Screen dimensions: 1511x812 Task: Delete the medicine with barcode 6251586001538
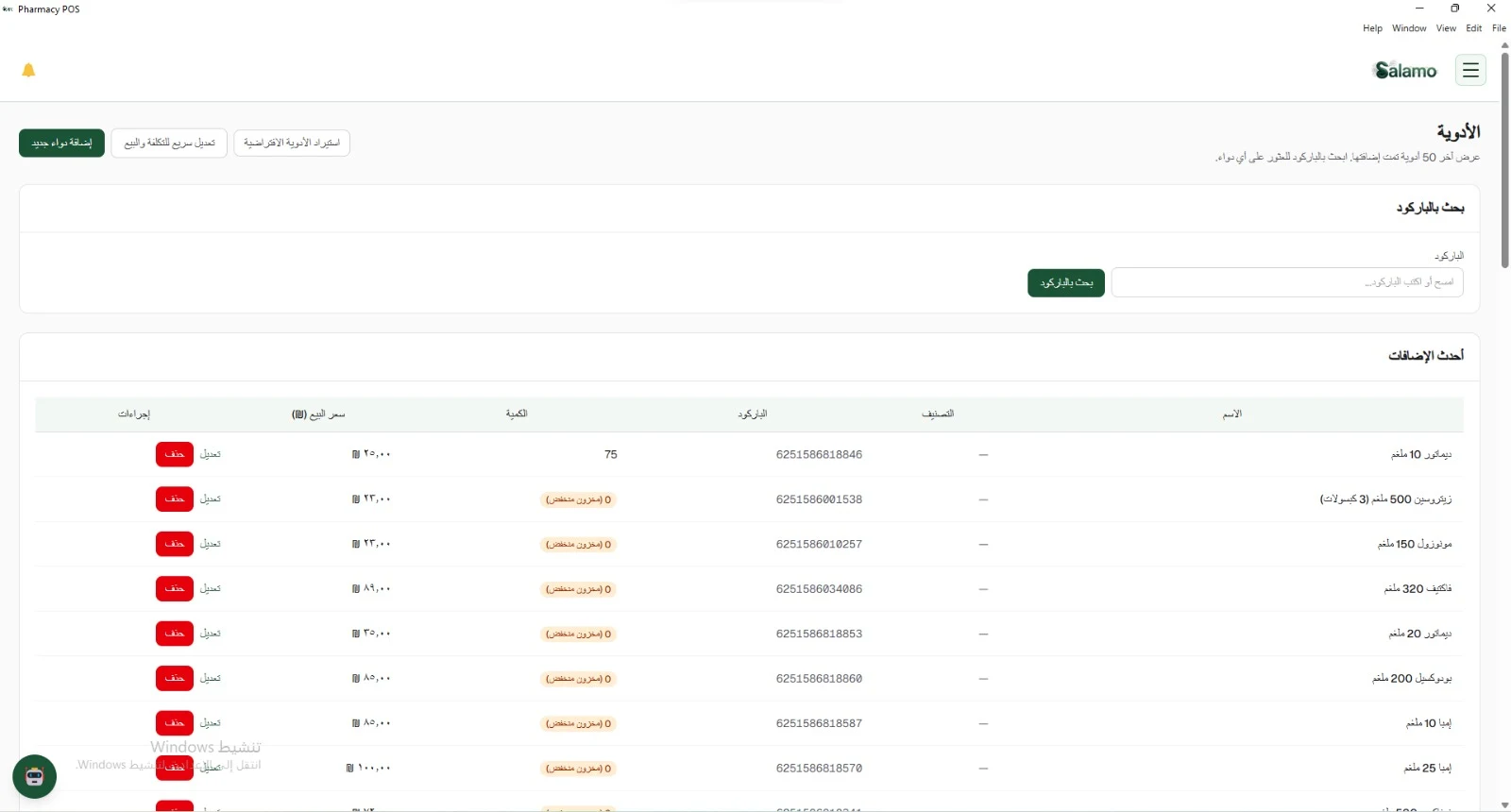point(175,499)
